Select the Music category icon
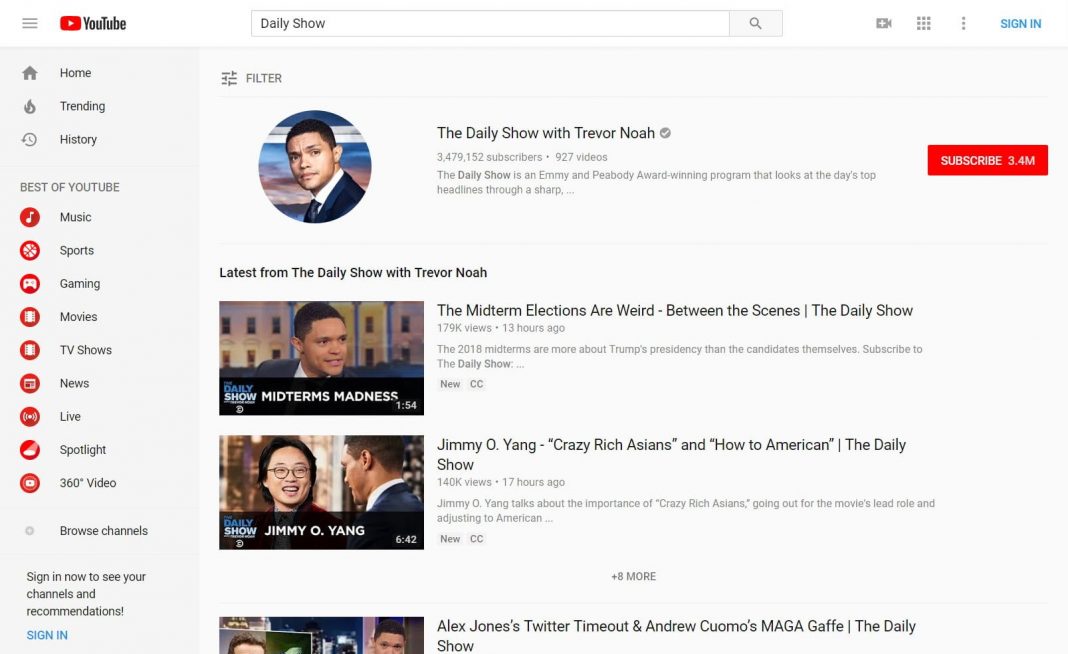 29,217
